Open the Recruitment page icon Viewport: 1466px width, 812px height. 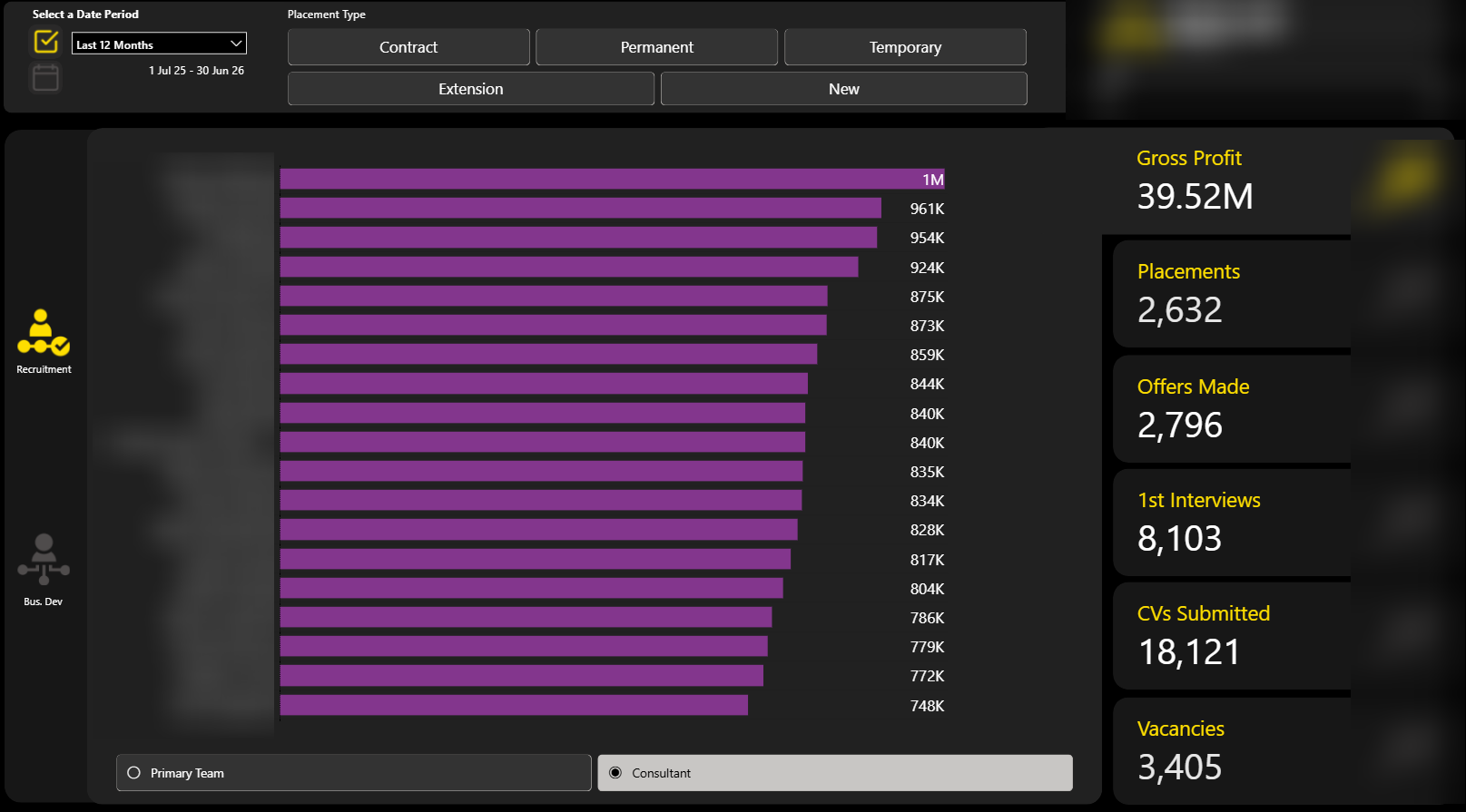coord(44,333)
